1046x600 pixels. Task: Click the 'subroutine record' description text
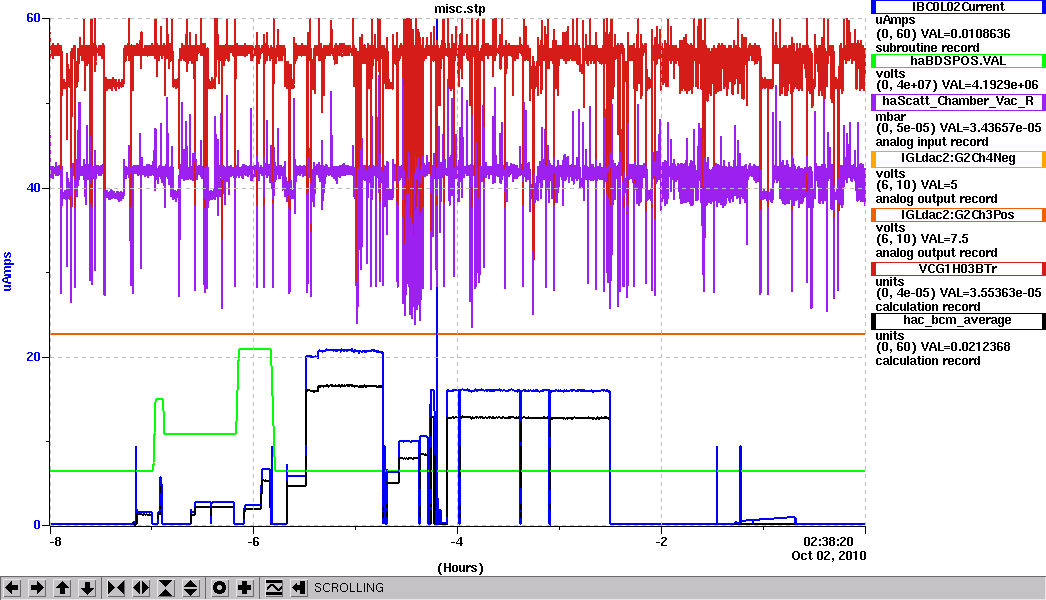click(927, 48)
